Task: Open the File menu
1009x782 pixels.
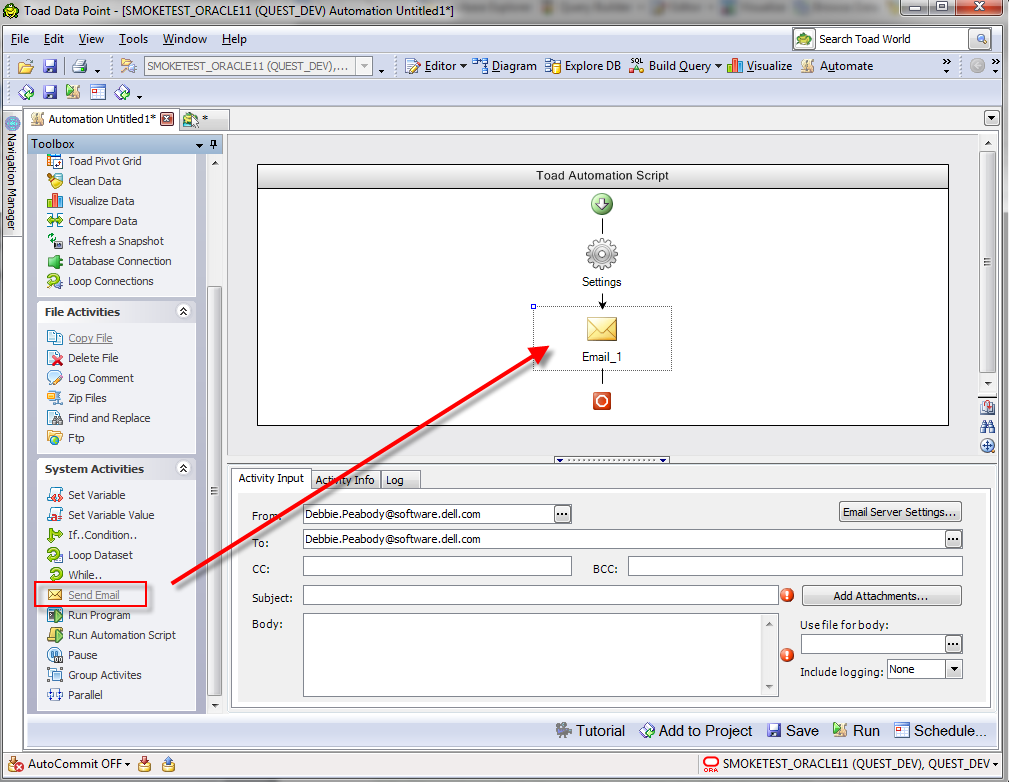Action: (x=20, y=39)
